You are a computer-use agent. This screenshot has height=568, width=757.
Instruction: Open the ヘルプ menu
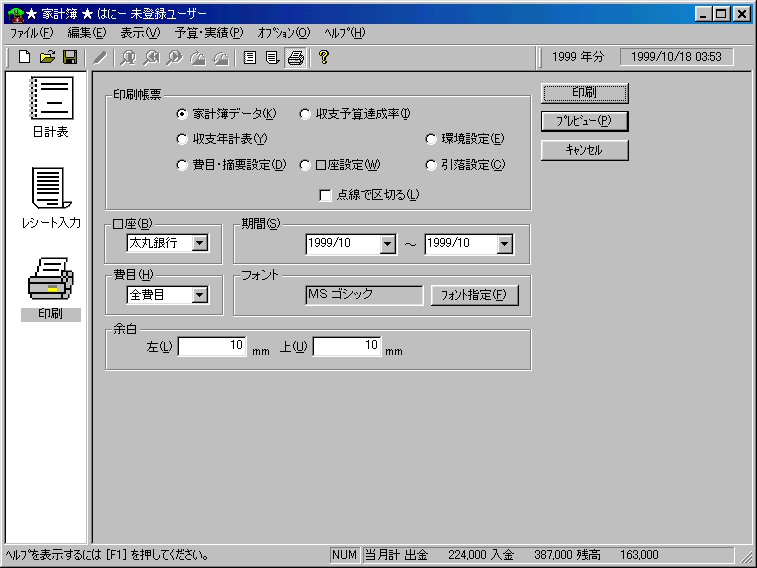click(x=344, y=33)
